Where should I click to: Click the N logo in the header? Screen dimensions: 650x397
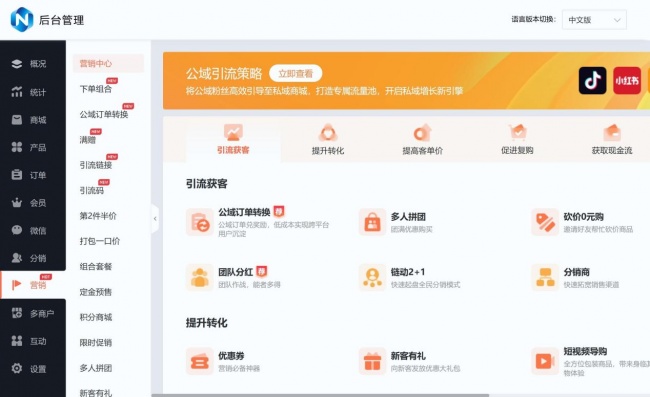(22, 19)
